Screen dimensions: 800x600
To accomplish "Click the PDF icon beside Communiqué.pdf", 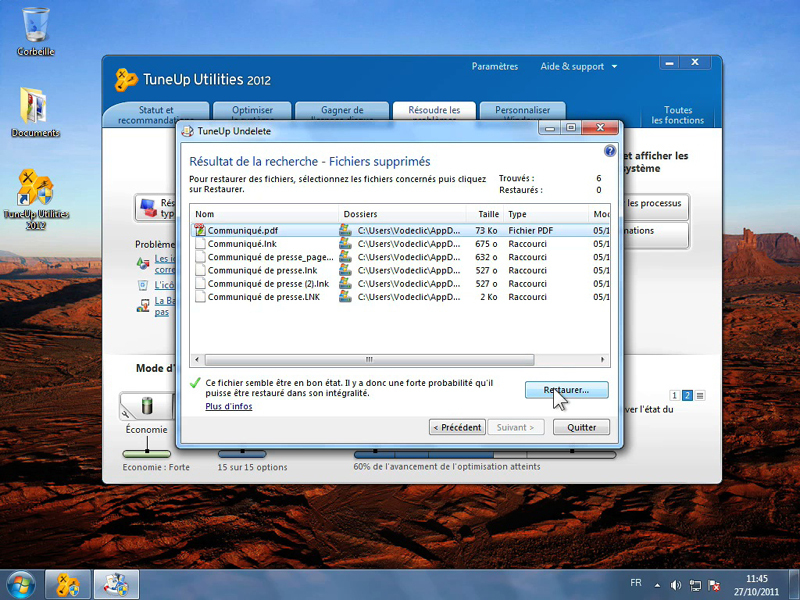I will click(x=199, y=231).
